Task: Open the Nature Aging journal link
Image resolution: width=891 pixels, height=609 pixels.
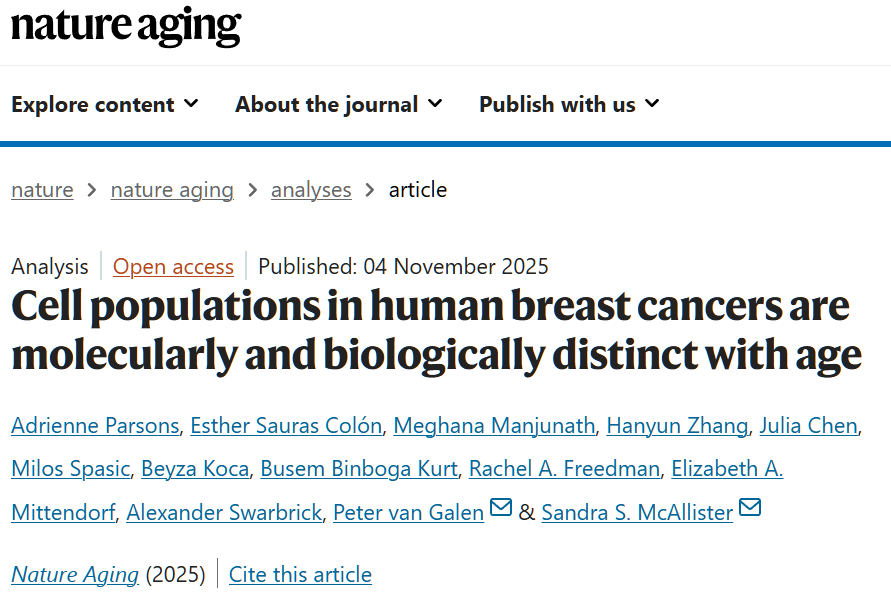Action: click(x=75, y=575)
